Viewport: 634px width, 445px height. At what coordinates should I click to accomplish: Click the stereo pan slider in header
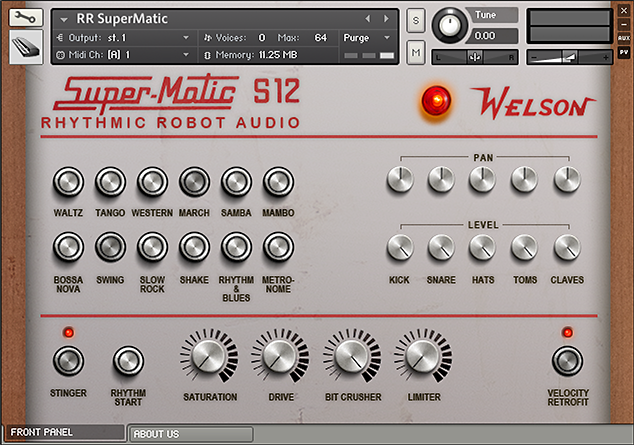point(475,57)
